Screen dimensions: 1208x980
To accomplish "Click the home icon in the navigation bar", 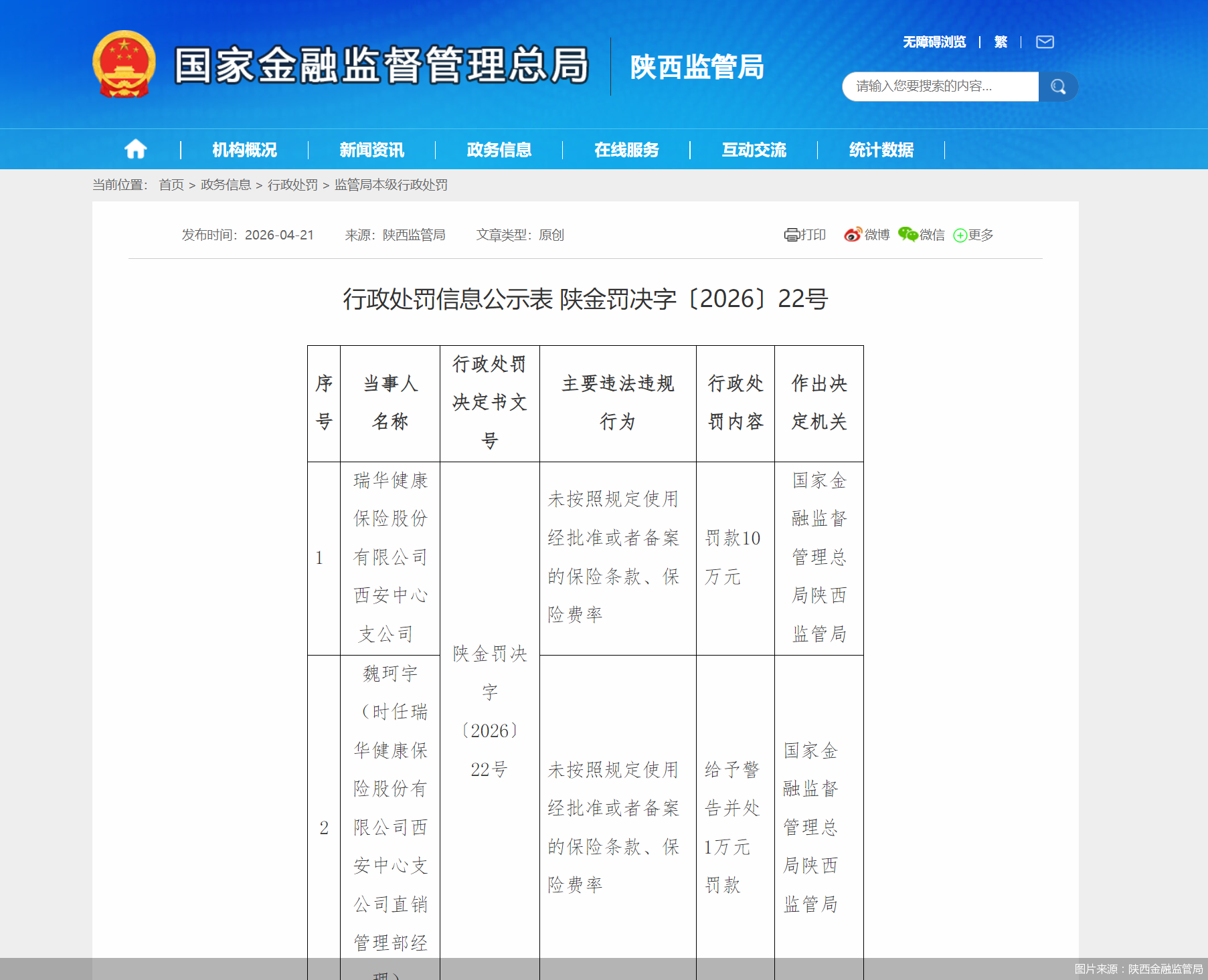I will (x=135, y=149).
